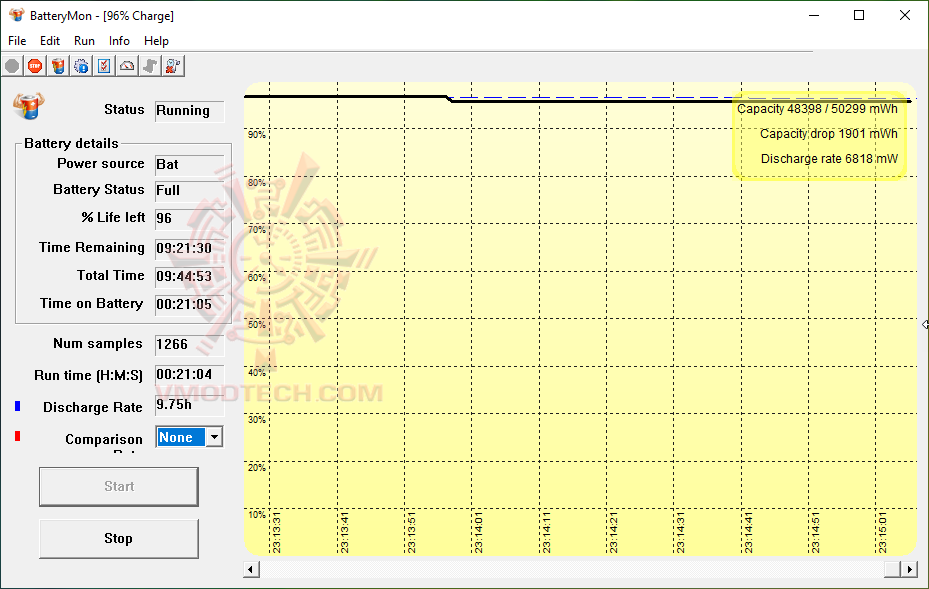Click the disabled Start button

[x=118, y=486]
